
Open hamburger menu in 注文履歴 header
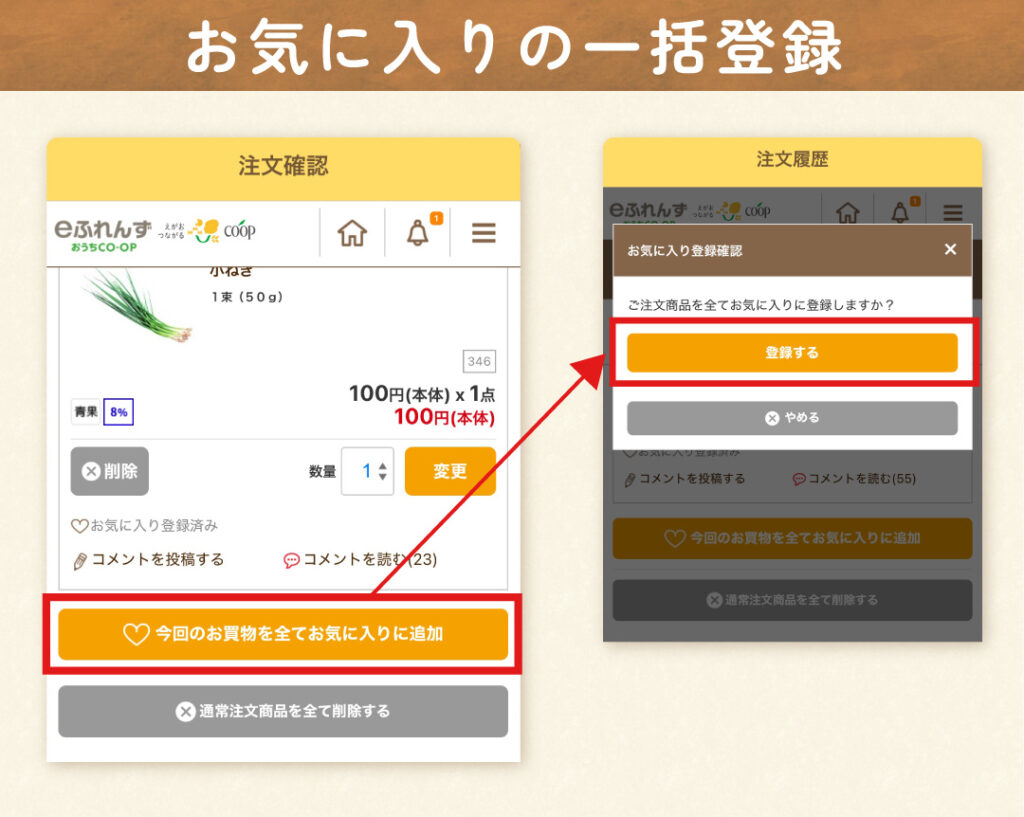click(953, 212)
